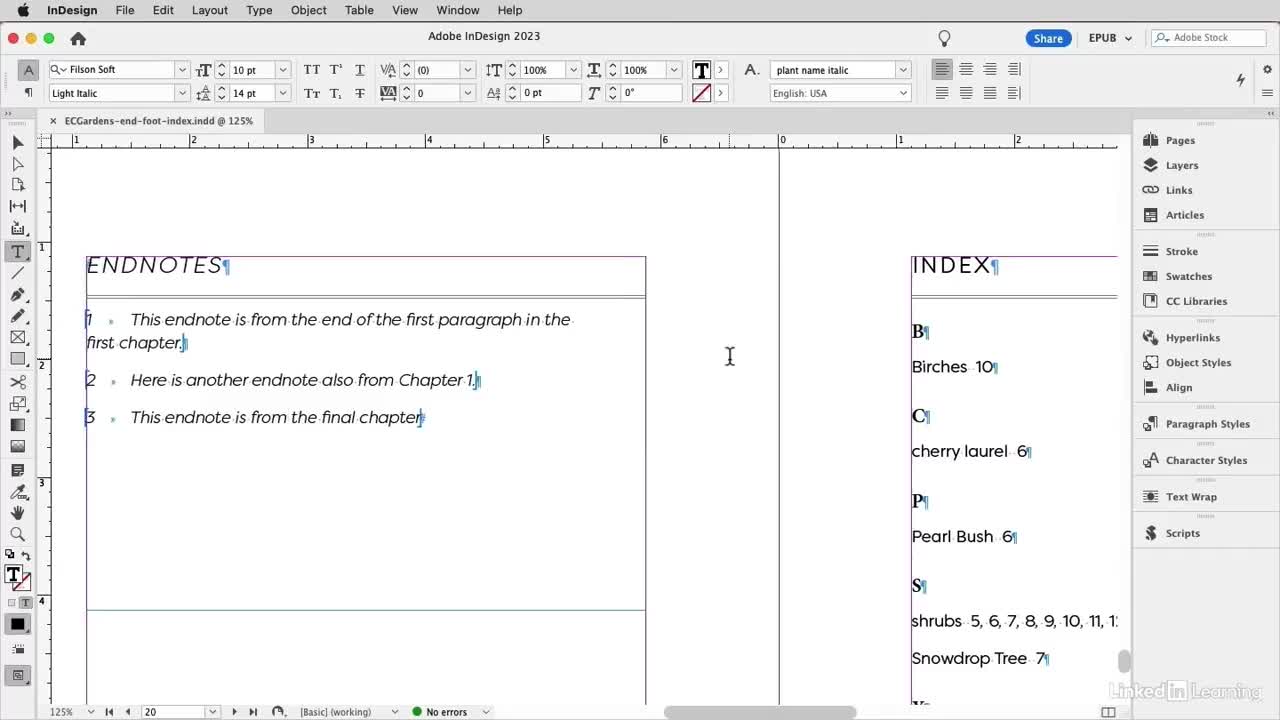Image resolution: width=1280 pixels, height=720 pixels.
Task: Open the File menu
Action: tap(125, 10)
